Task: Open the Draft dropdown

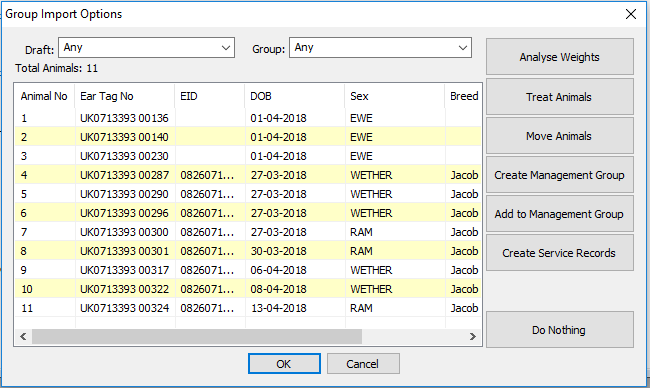Action: [x=146, y=48]
